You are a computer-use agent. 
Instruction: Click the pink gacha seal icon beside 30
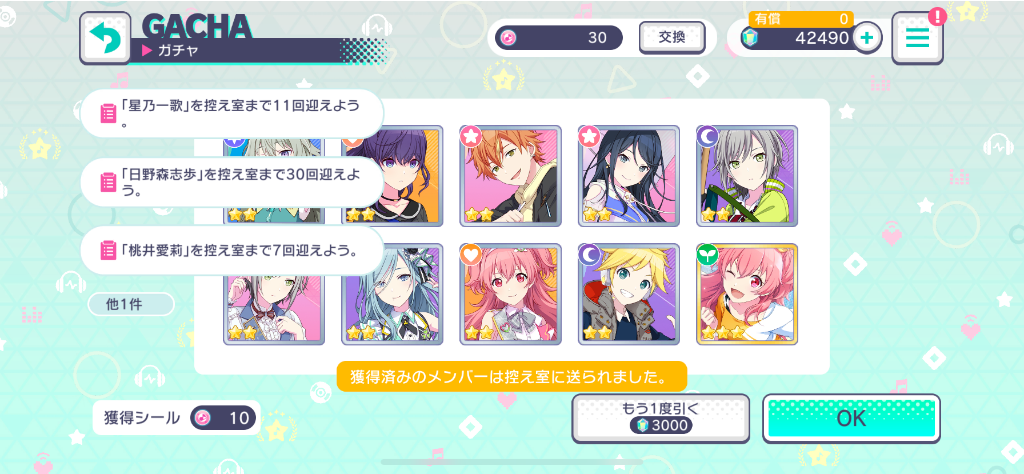point(507,38)
